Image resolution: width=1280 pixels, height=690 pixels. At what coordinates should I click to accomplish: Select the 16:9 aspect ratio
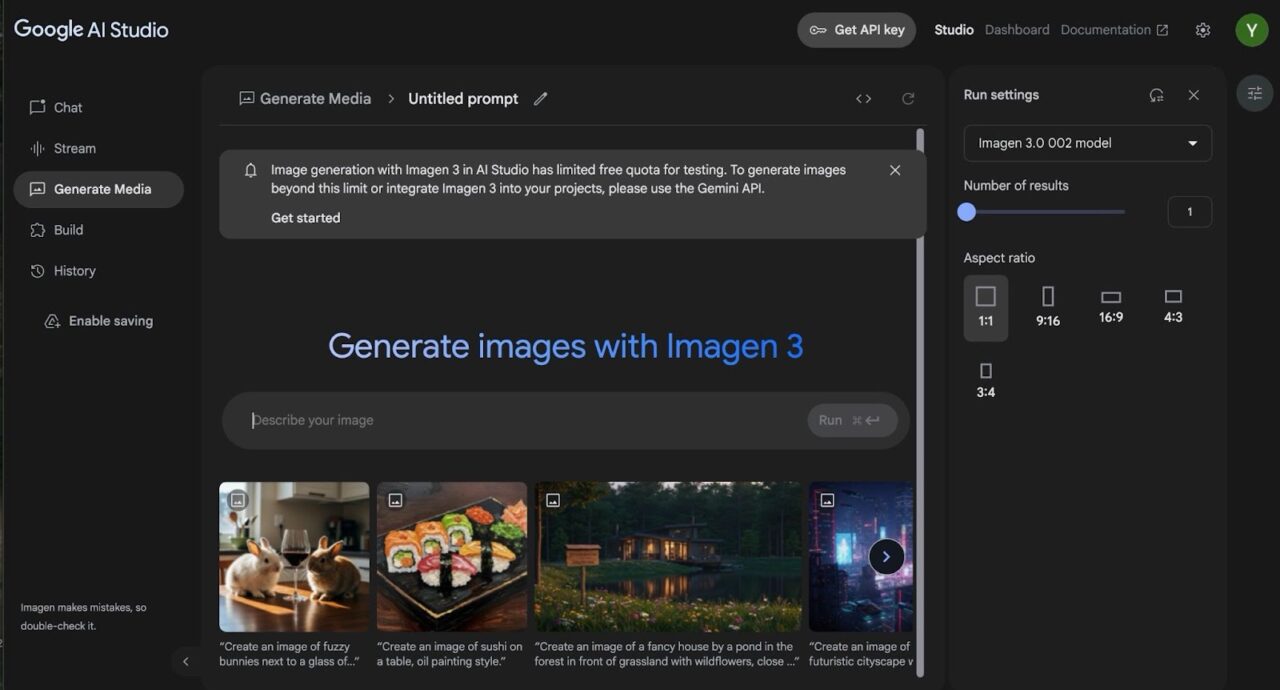click(1111, 306)
